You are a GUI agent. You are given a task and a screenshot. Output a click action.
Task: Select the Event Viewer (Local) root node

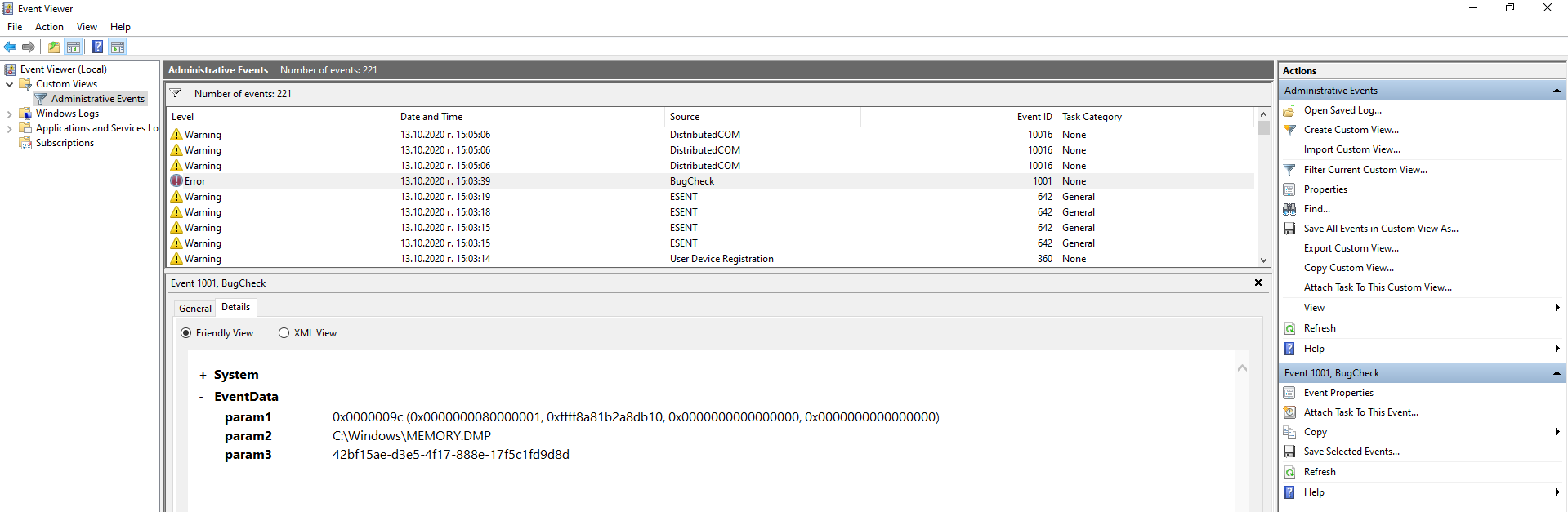[x=63, y=69]
